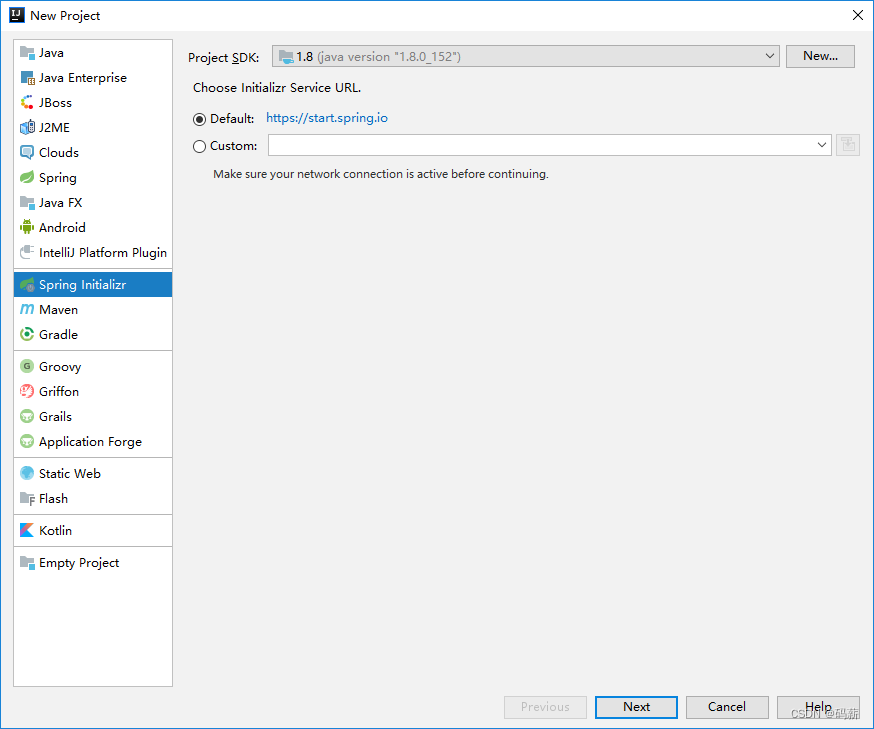
Task: Open the Project SDK dropdown
Action: 769,56
